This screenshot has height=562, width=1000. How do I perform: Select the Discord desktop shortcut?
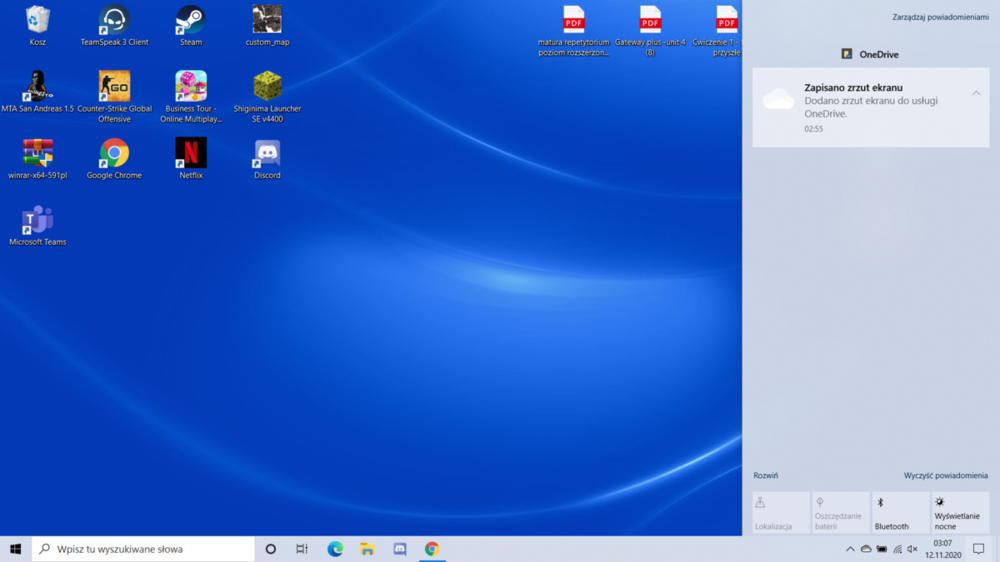pos(267,159)
